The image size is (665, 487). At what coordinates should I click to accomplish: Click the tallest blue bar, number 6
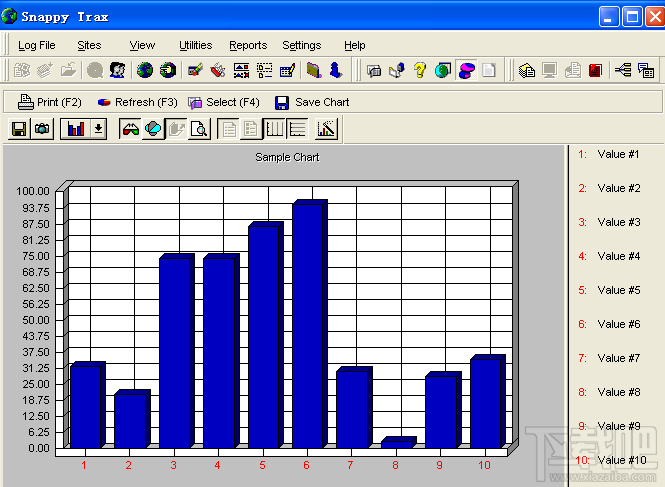(x=307, y=325)
